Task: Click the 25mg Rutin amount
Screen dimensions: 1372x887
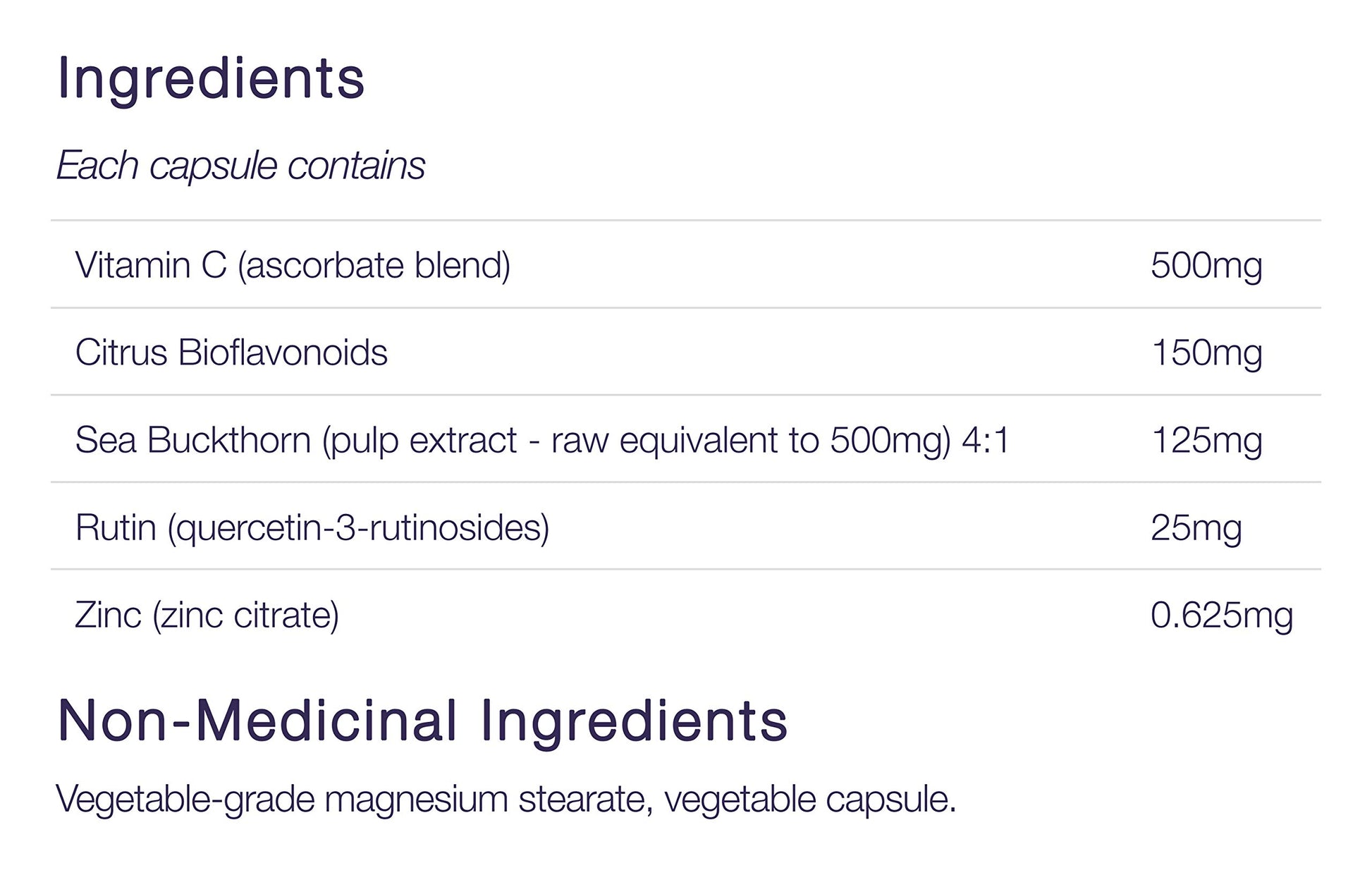Action: [x=1196, y=527]
